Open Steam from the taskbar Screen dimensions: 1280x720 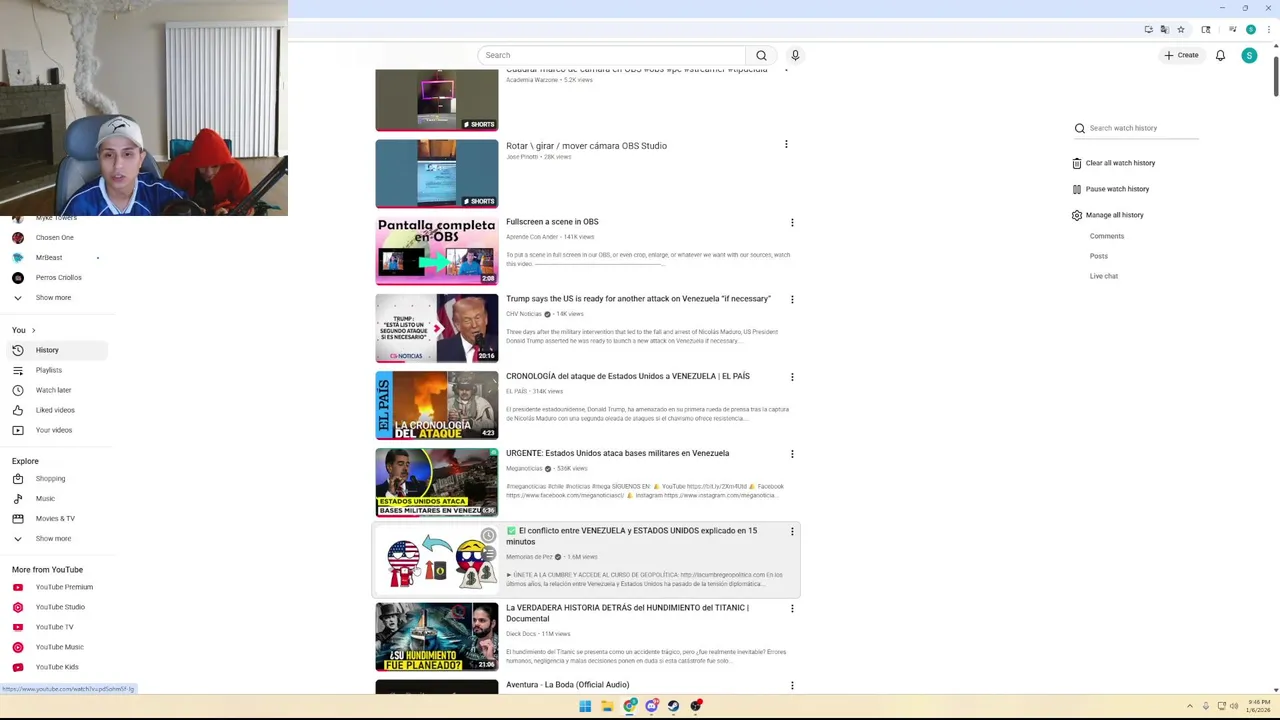[674, 706]
